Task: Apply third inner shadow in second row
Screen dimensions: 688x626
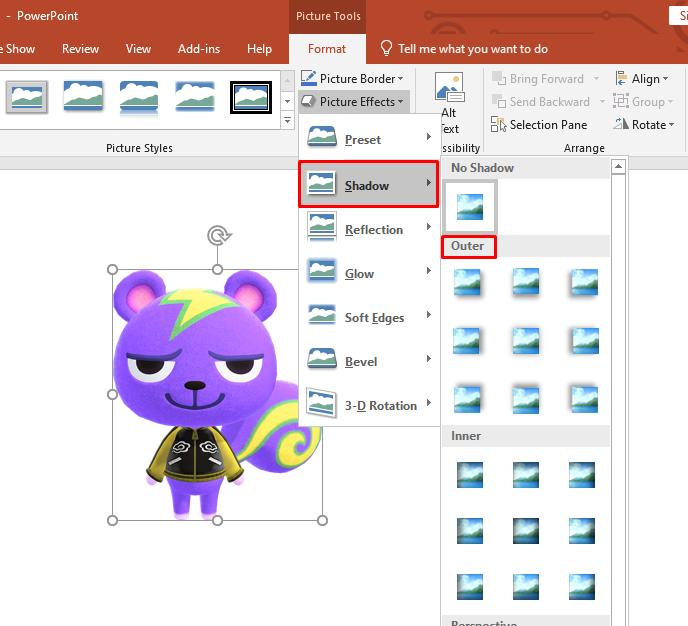Action: (582, 531)
